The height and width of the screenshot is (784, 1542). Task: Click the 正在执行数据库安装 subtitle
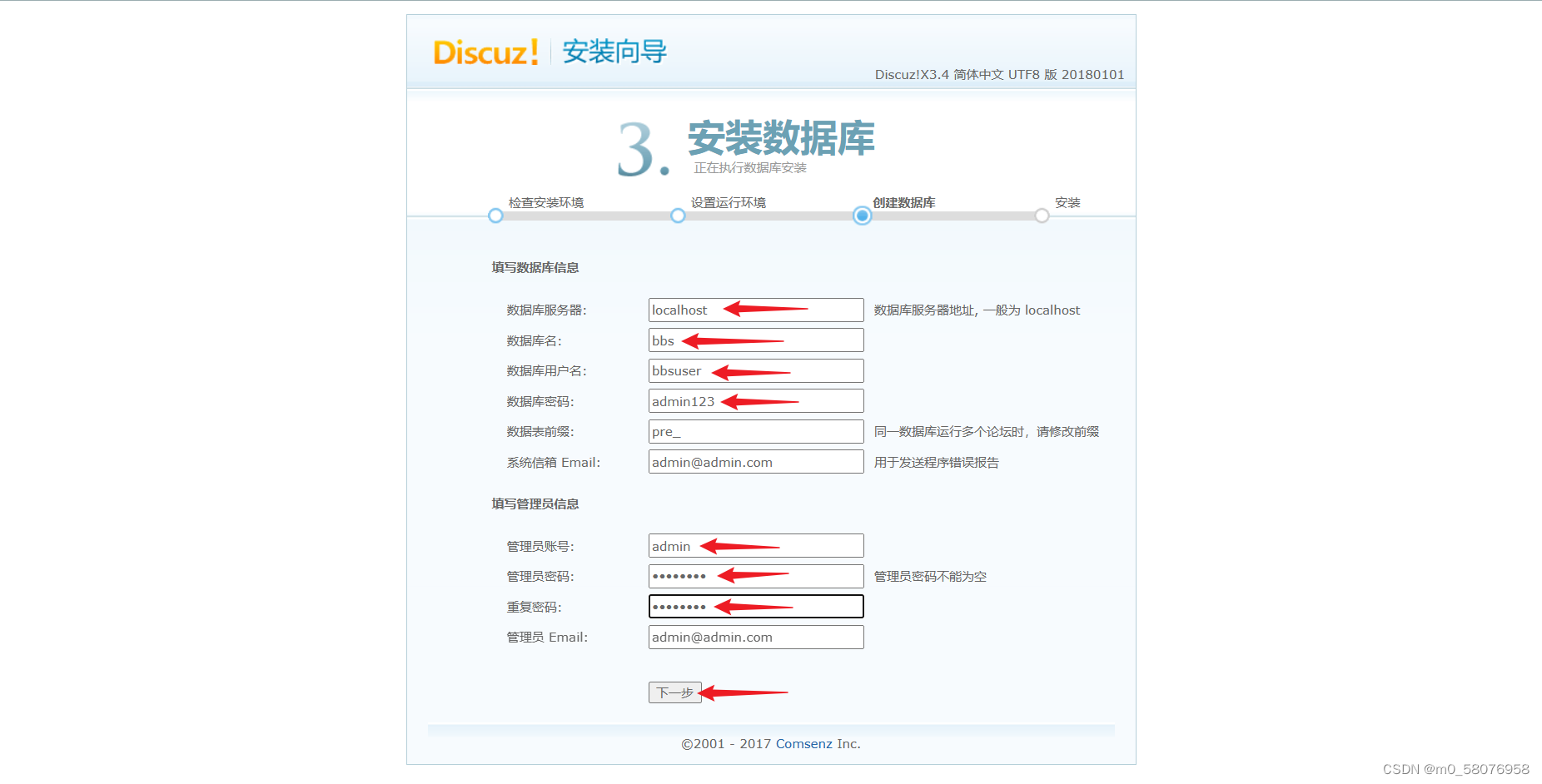[750, 168]
